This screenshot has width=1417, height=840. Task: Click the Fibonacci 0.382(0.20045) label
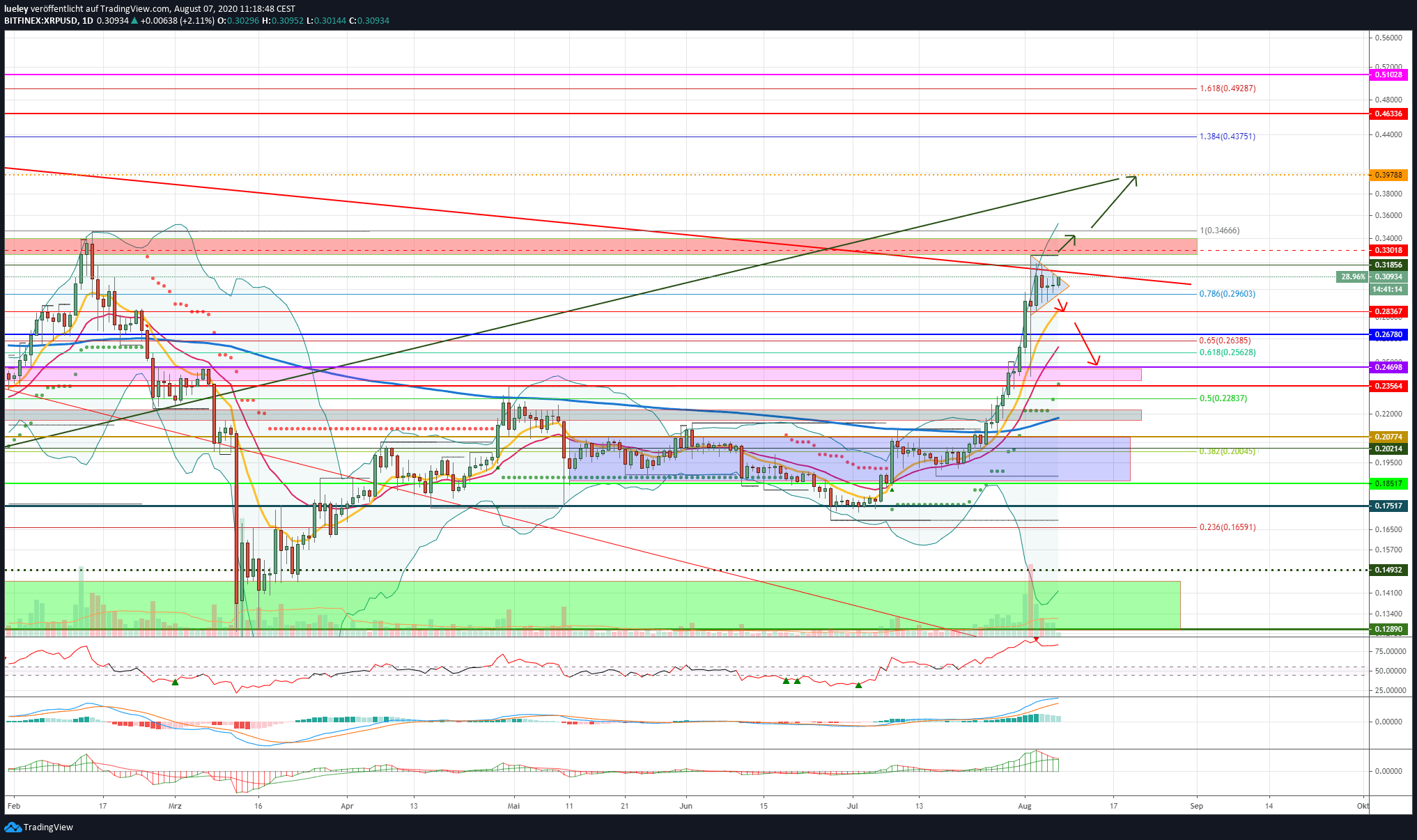1228,451
